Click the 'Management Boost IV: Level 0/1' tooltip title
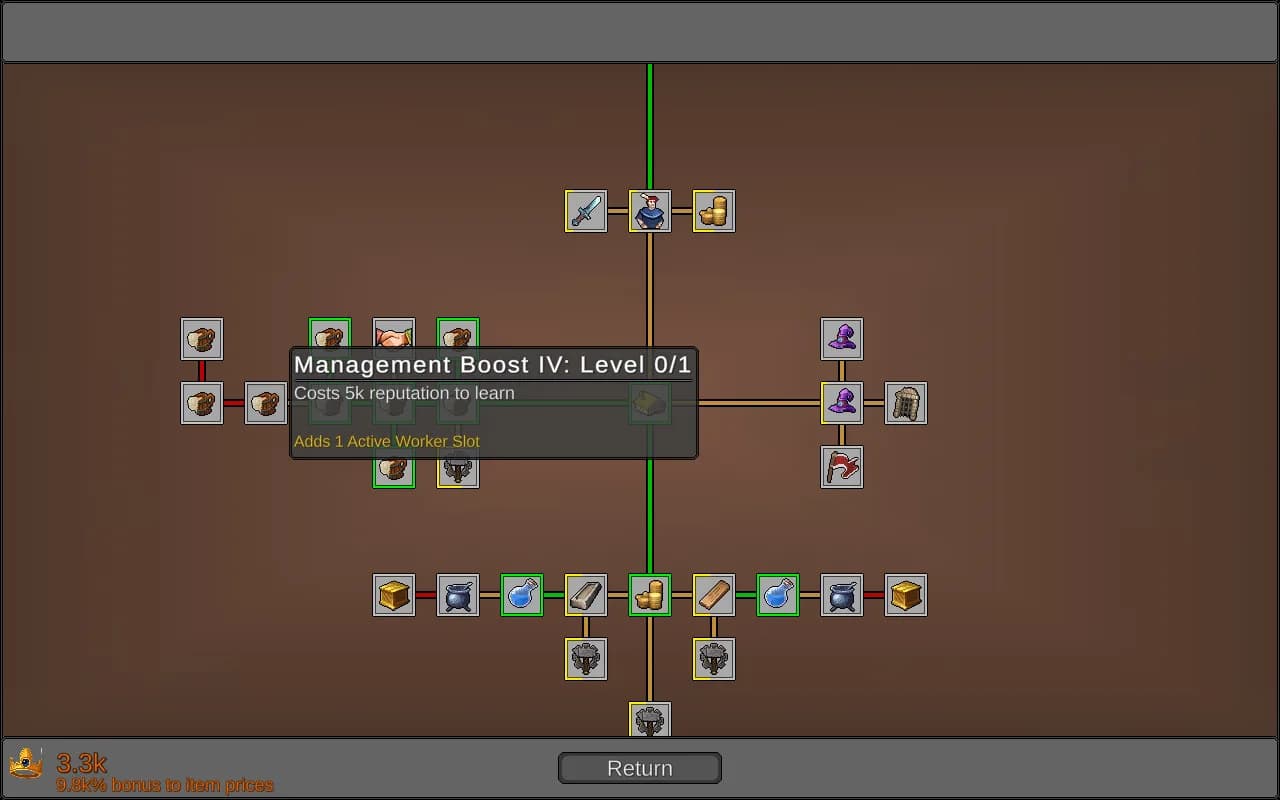The height and width of the screenshot is (800, 1280). click(493, 365)
